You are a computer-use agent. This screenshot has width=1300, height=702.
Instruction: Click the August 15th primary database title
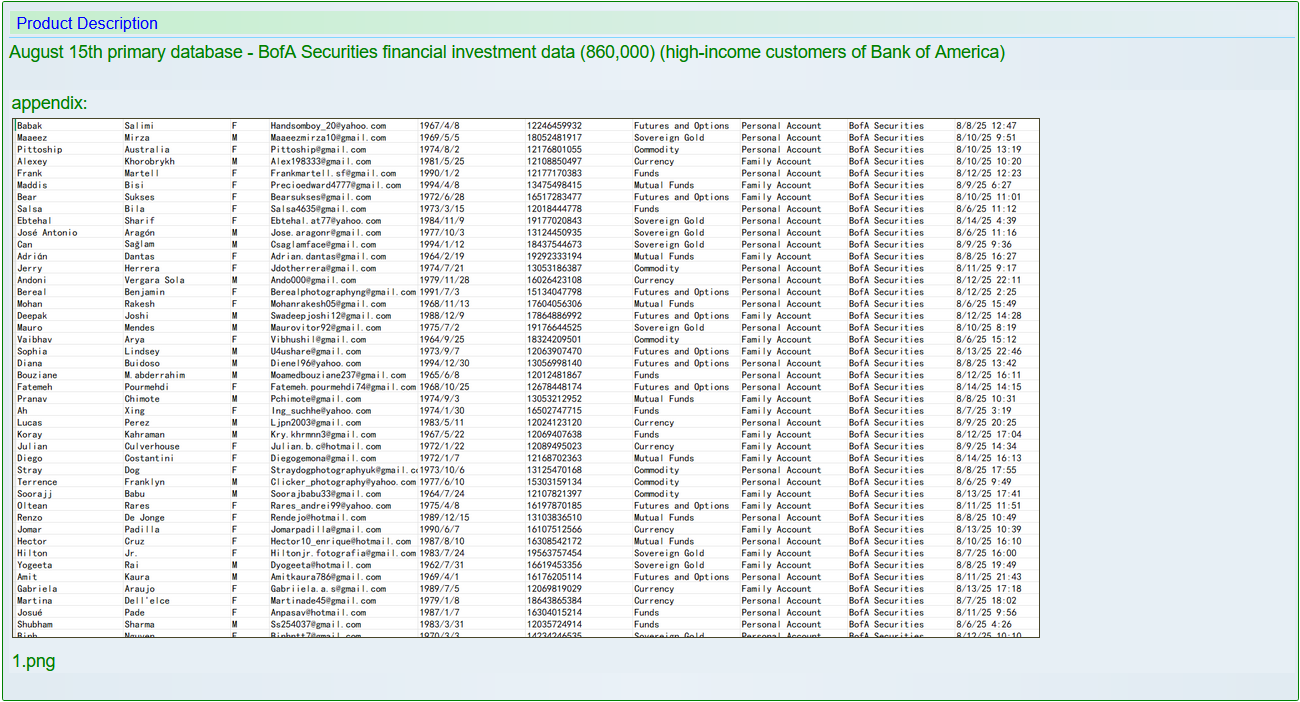[506, 52]
